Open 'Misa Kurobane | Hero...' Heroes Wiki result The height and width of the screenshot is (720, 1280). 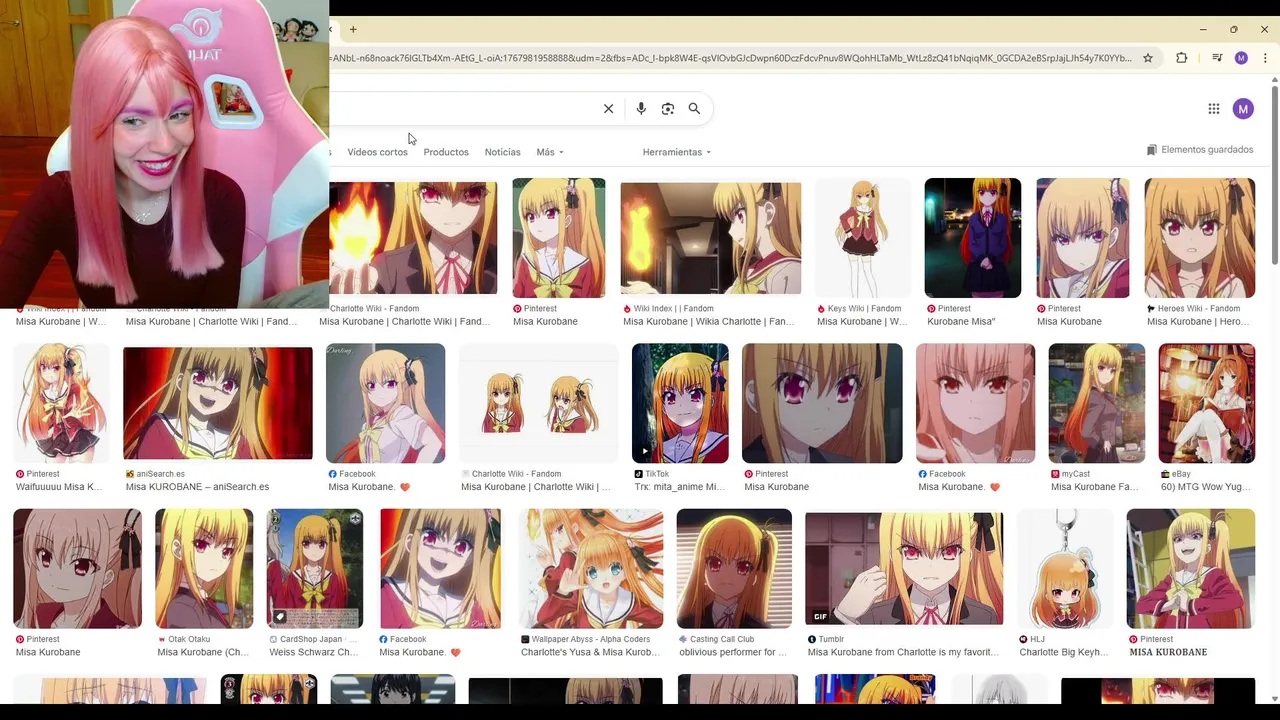point(1198,322)
